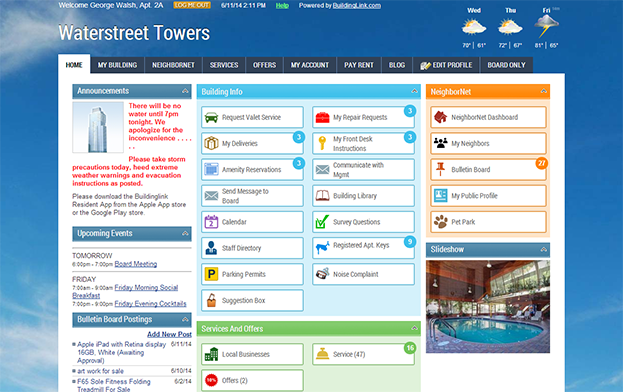Click the Log Me Out button
Image resolution: width=623 pixels, height=392 pixels.
point(192,5)
